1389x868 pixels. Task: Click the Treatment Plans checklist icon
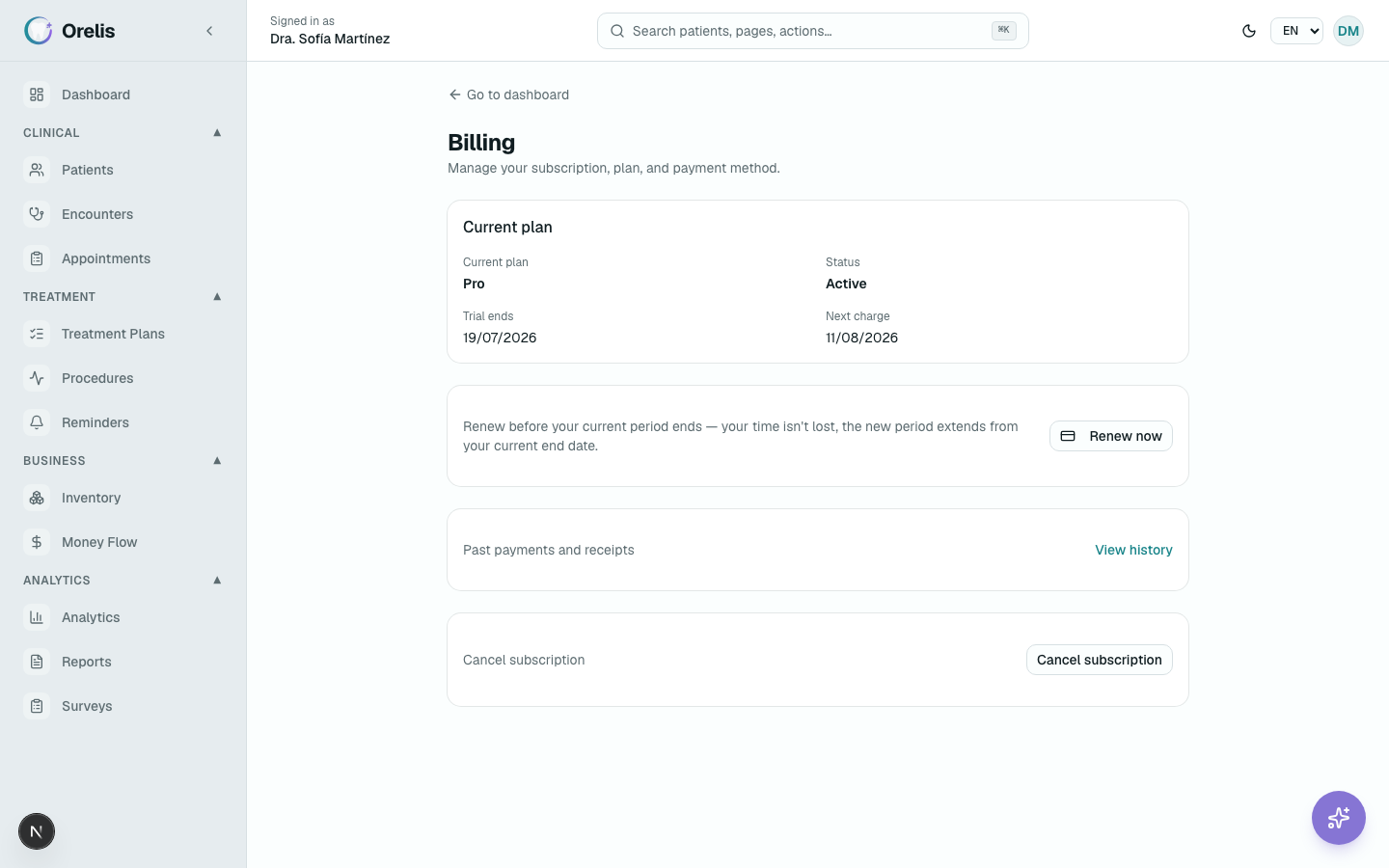37,334
